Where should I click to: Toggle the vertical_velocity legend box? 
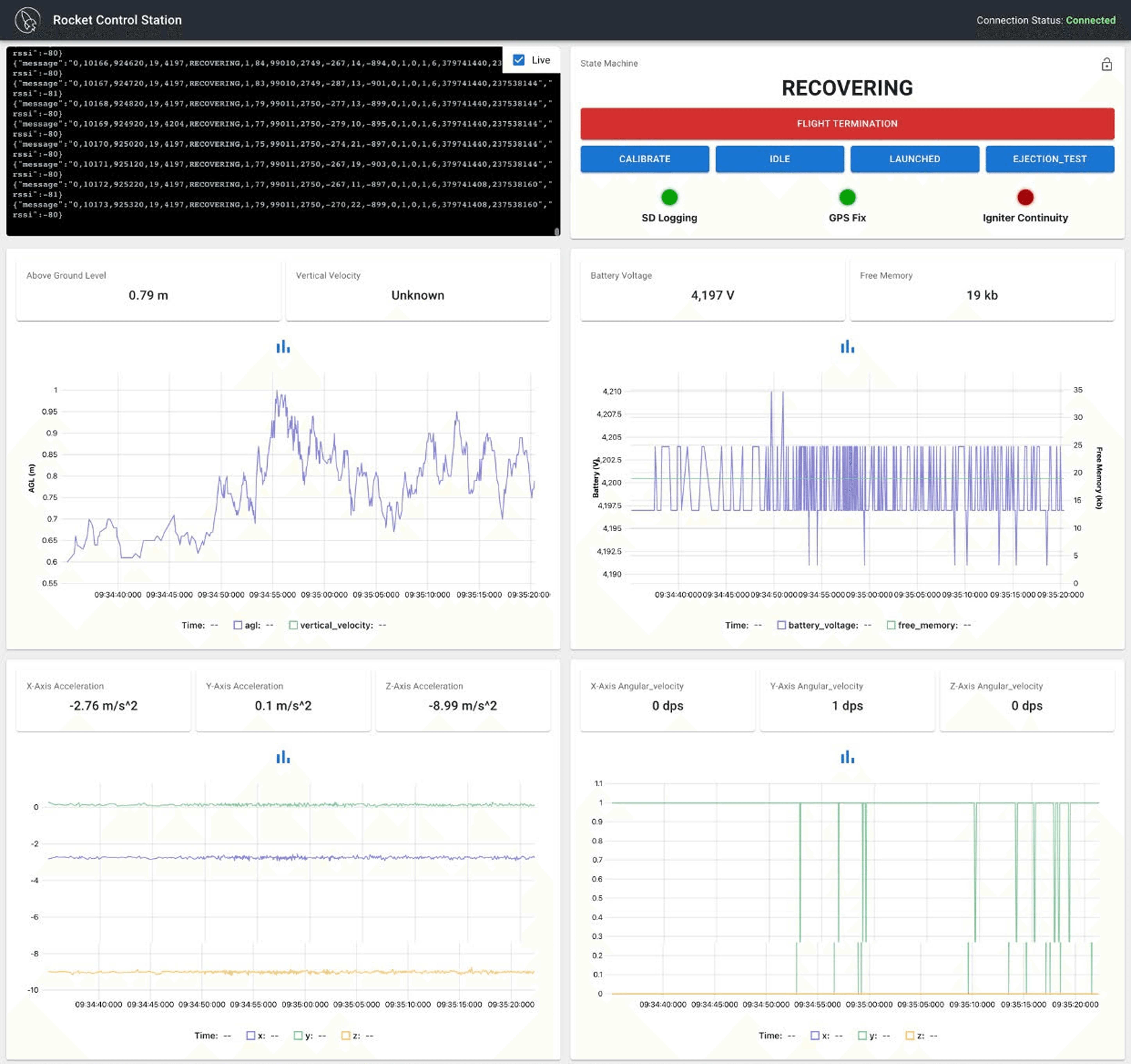tap(293, 625)
